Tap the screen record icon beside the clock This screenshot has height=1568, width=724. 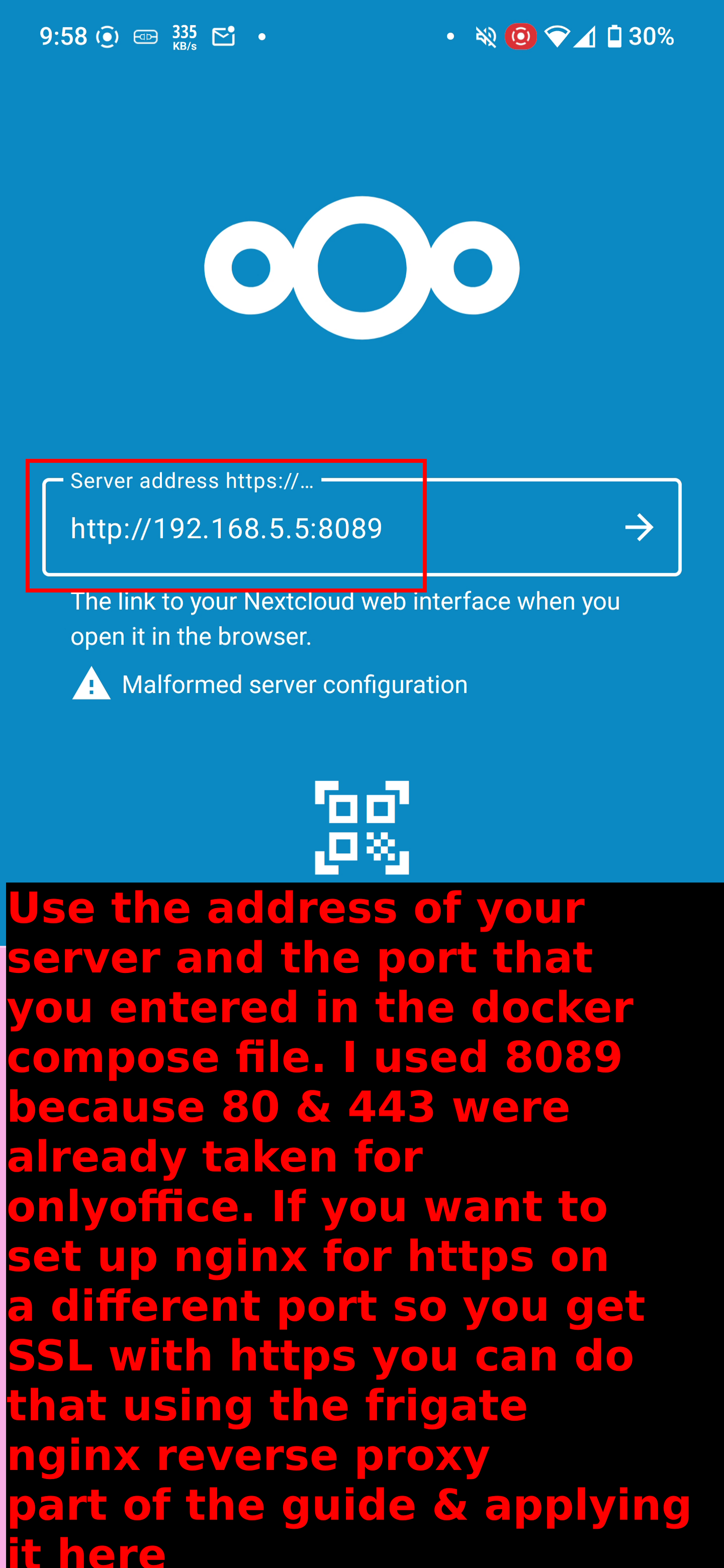(107, 37)
